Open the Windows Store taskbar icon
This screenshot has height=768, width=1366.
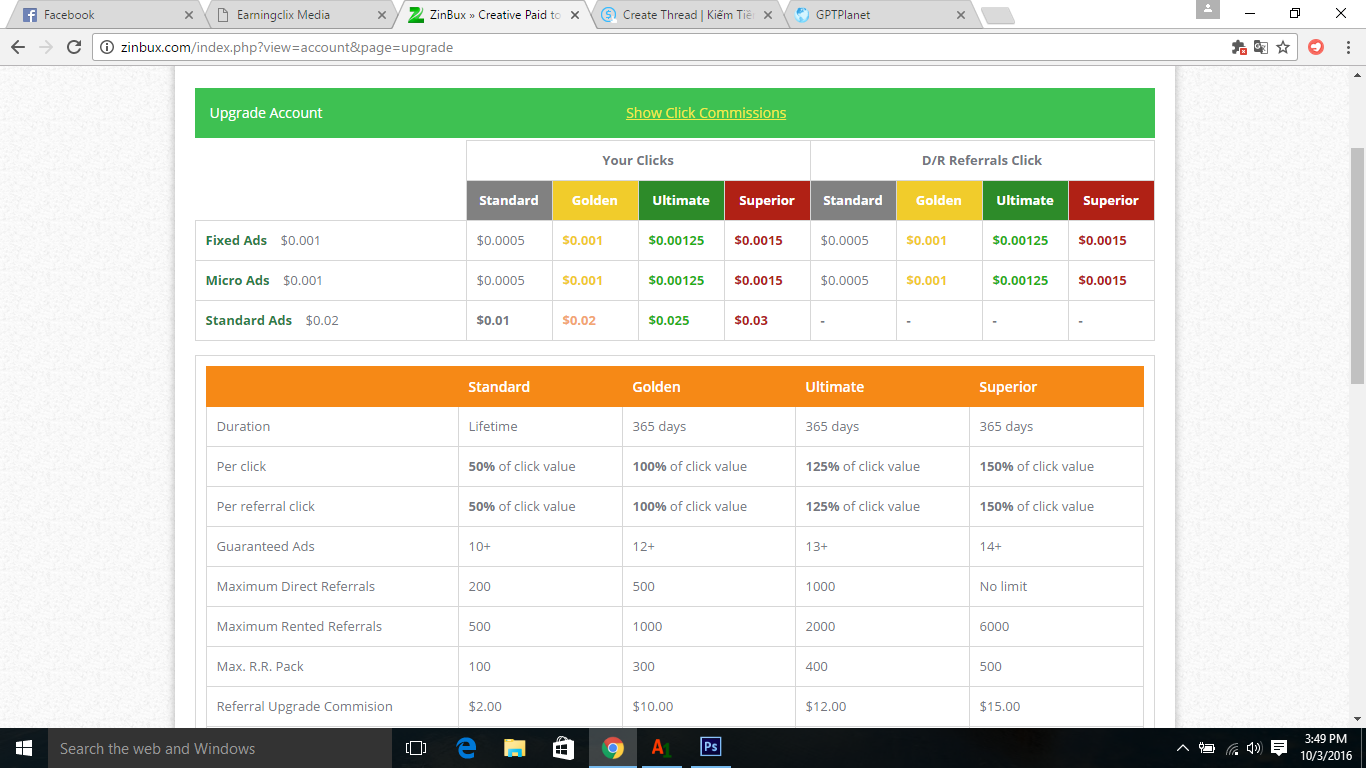[x=564, y=748]
